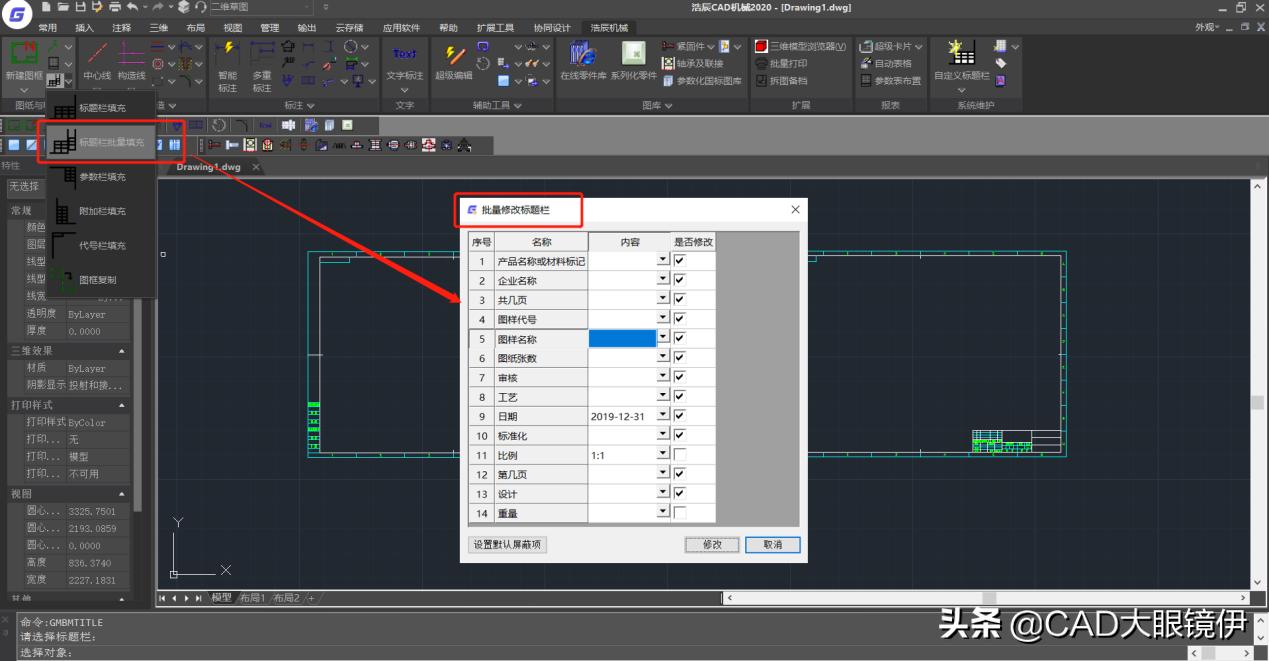1269x661 pixels.
Task: Click the 产品名称或材料标记 content field
Action: tap(622, 261)
